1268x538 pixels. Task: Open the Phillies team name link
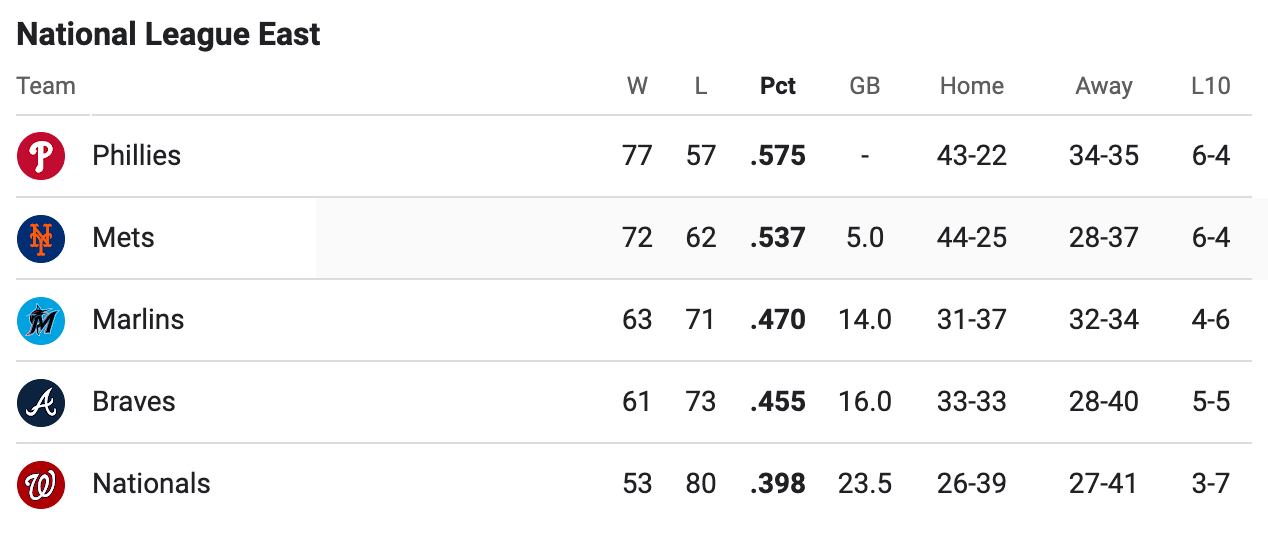pyautogui.click(x=137, y=156)
